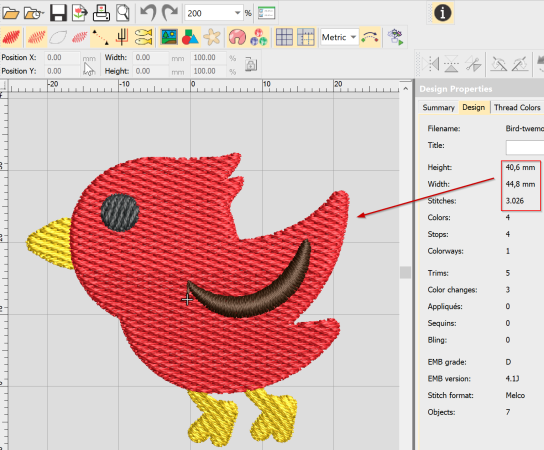
Task: Toggle the show vector artwork shapes icon
Action: [190, 37]
